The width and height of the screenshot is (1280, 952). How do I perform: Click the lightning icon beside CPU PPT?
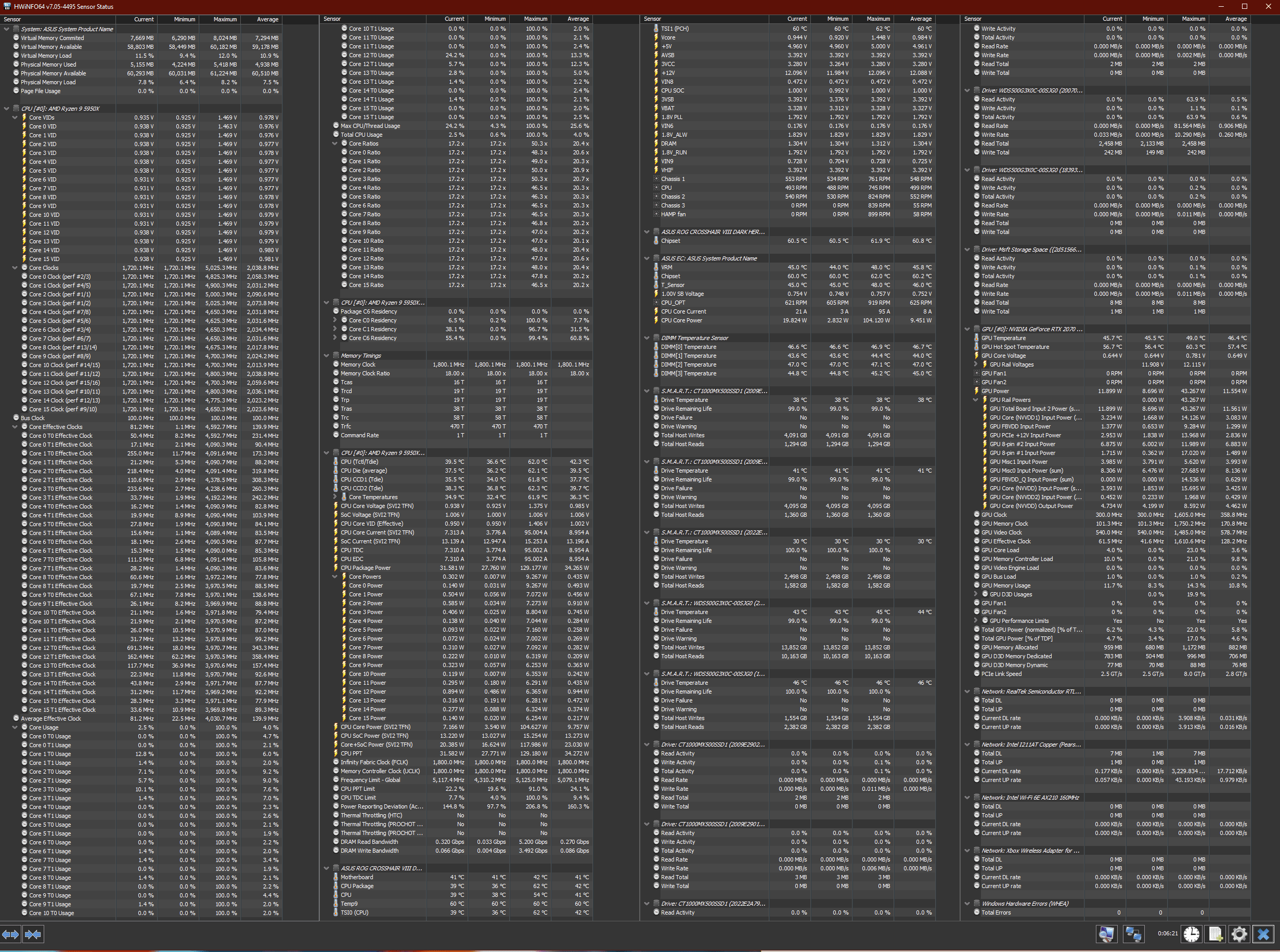click(x=335, y=753)
